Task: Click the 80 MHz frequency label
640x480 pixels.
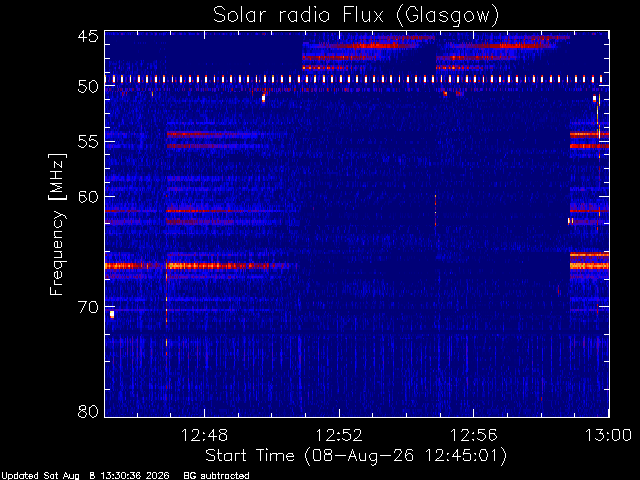Action: pos(88,411)
